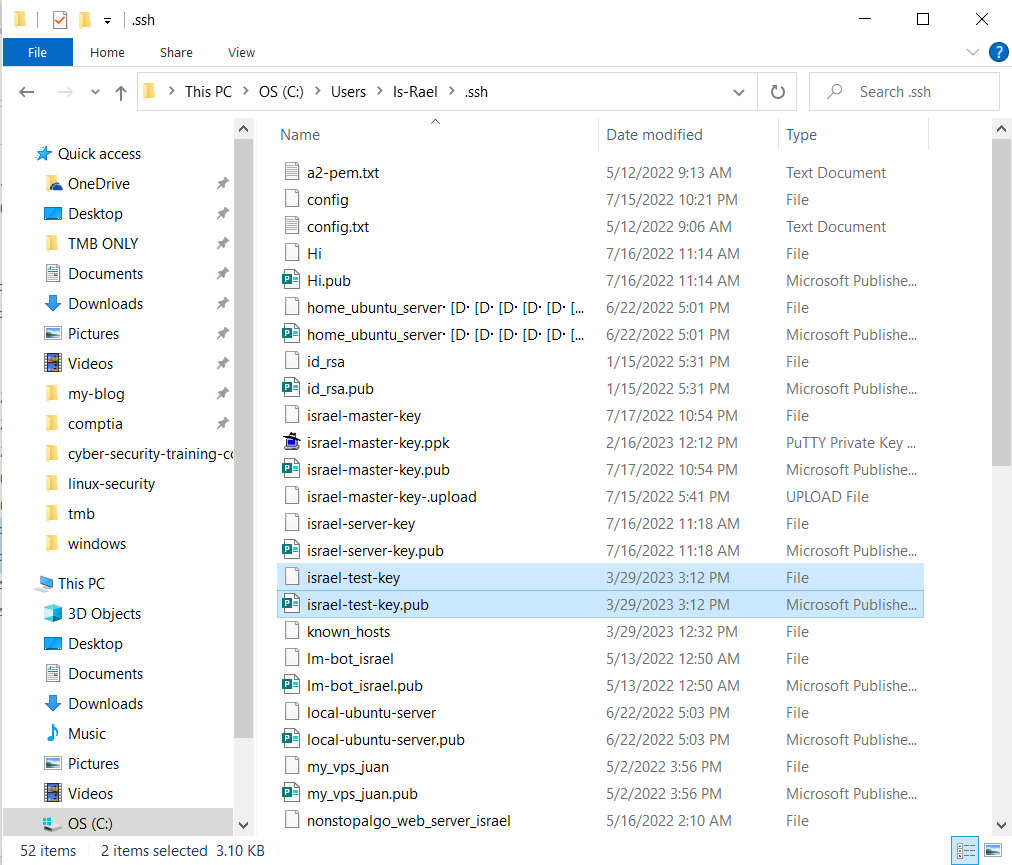Select linux-security folder in navigation pane
Image resolution: width=1012 pixels, height=865 pixels.
point(111,483)
